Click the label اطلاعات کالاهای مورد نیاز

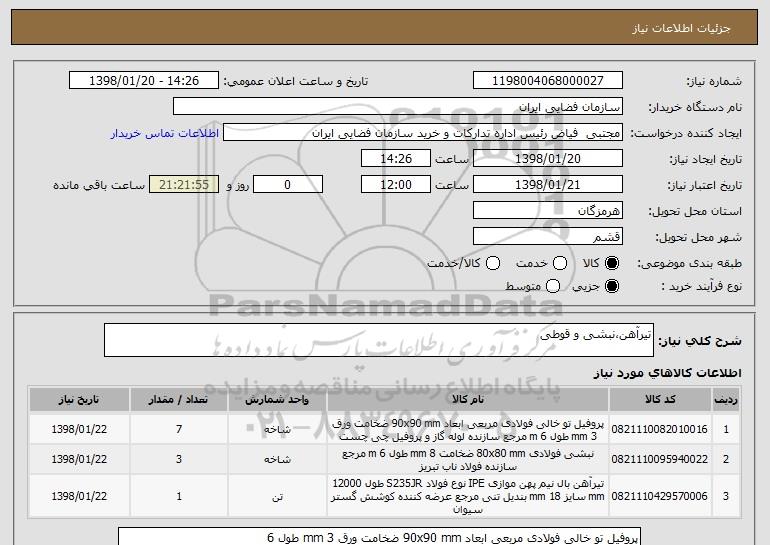click(667, 373)
